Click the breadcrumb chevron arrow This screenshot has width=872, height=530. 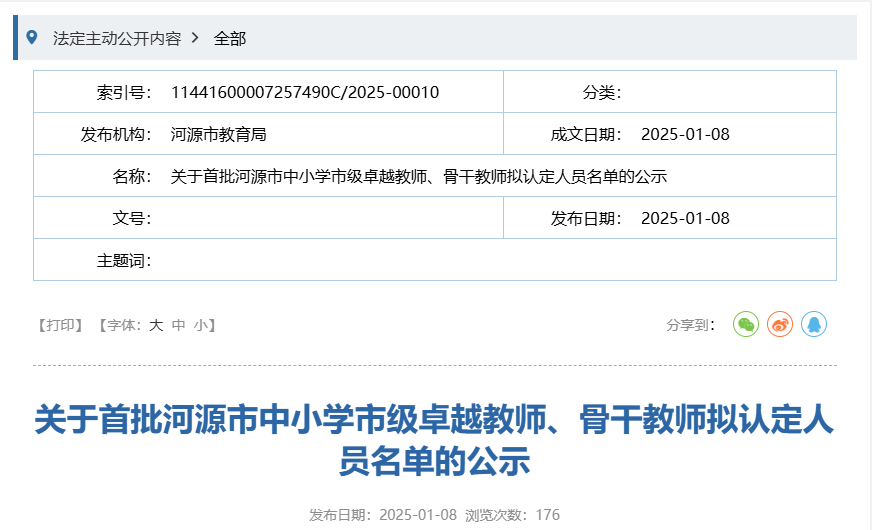point(195,38)
